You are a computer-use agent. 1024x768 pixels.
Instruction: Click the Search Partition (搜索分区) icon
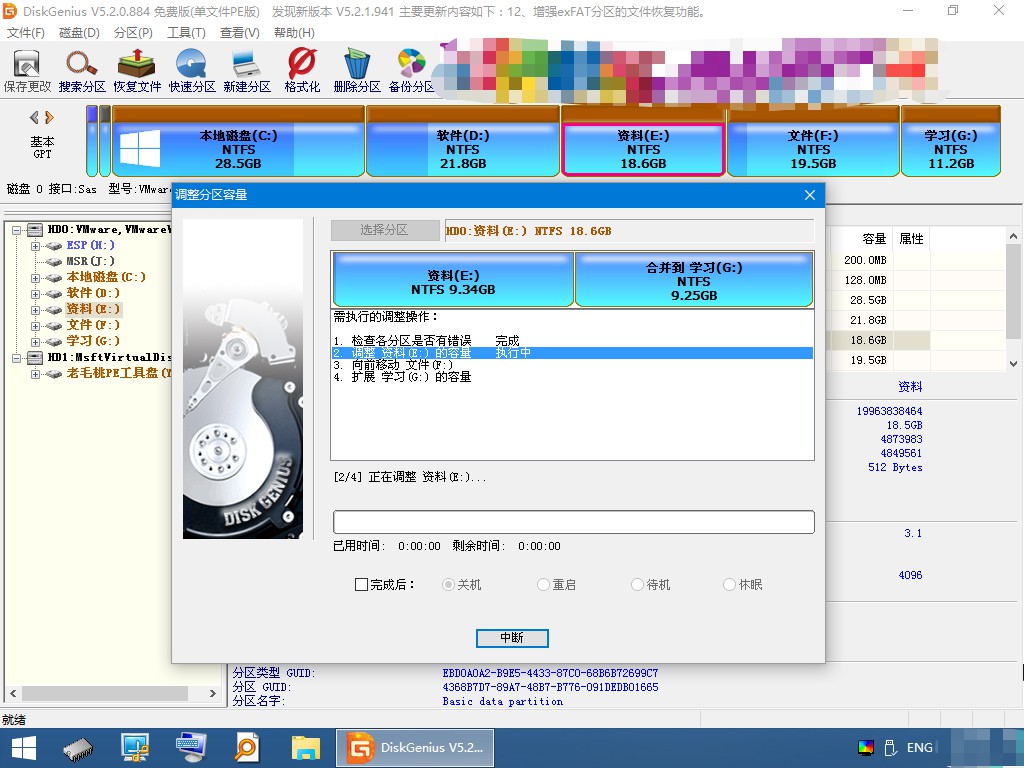pyautogui.click(x=82, y=71)
